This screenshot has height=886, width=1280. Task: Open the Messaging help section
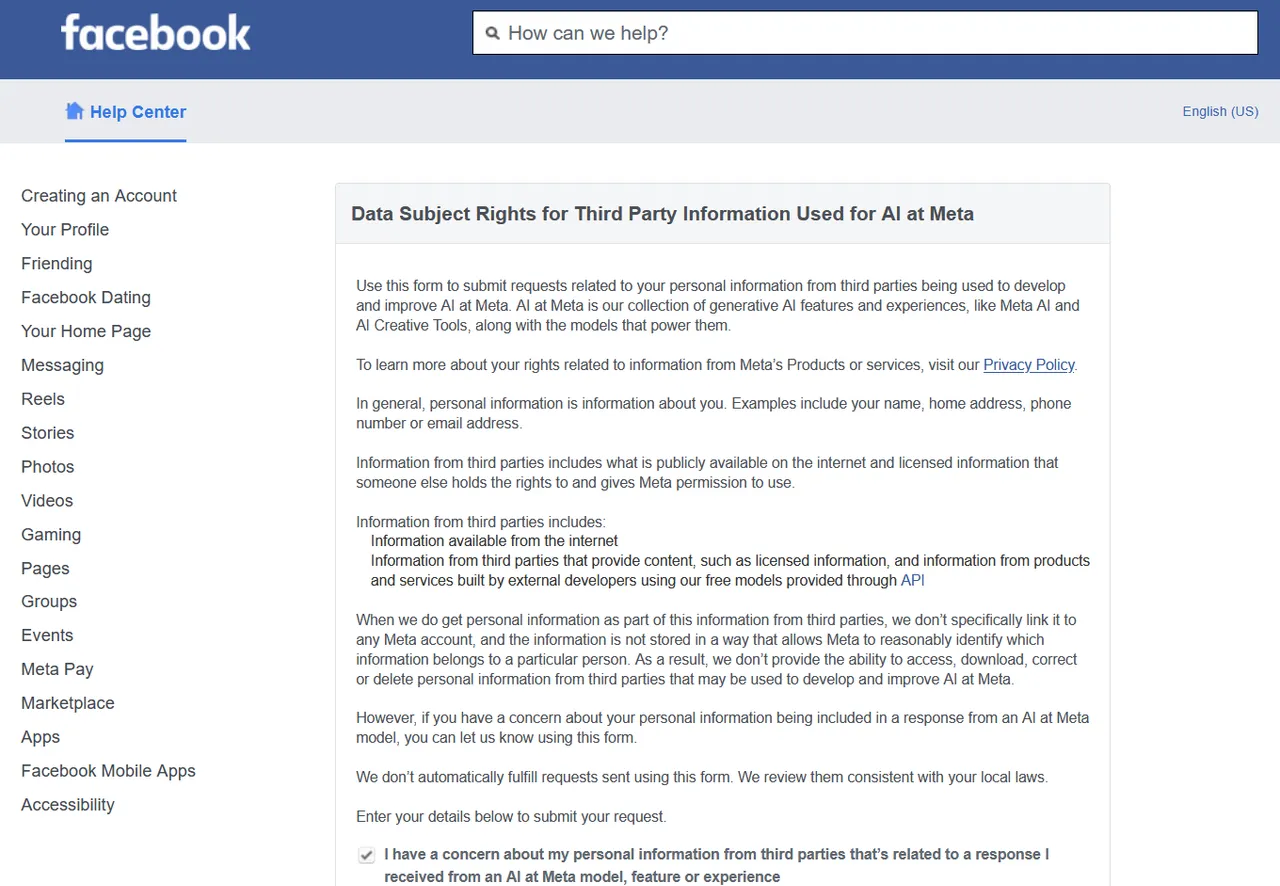(62, 366)
